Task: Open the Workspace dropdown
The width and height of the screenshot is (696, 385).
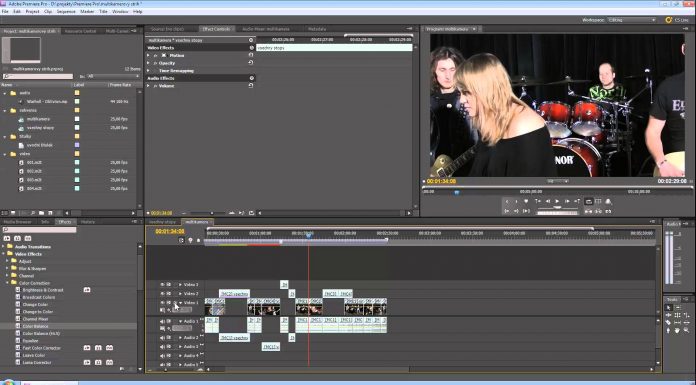Action: pos(632,20)
